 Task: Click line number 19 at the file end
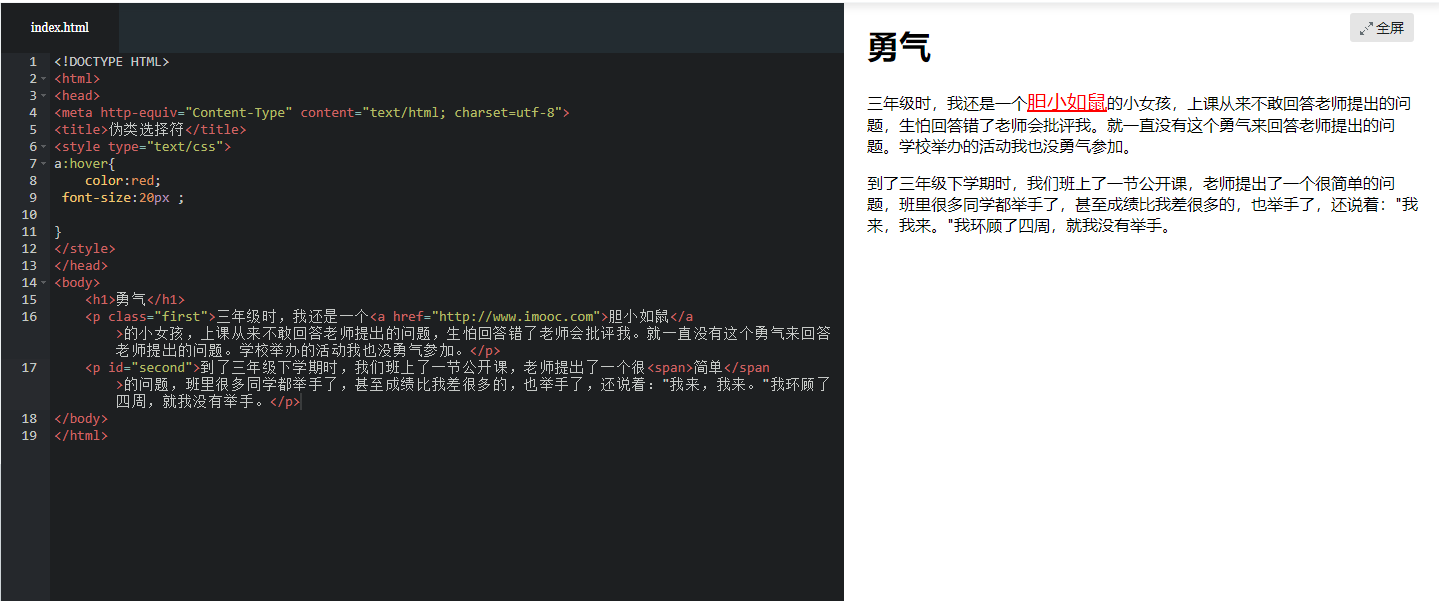pos(29,435)
